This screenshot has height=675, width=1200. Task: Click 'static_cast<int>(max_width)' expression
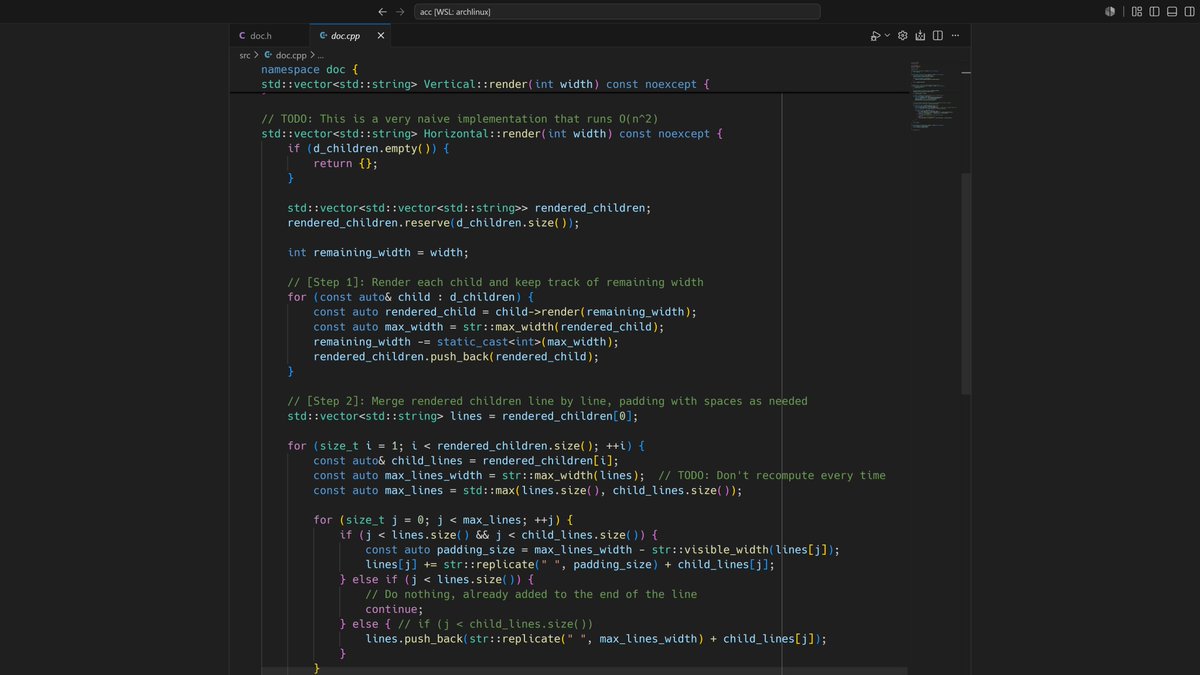point(524,342)
